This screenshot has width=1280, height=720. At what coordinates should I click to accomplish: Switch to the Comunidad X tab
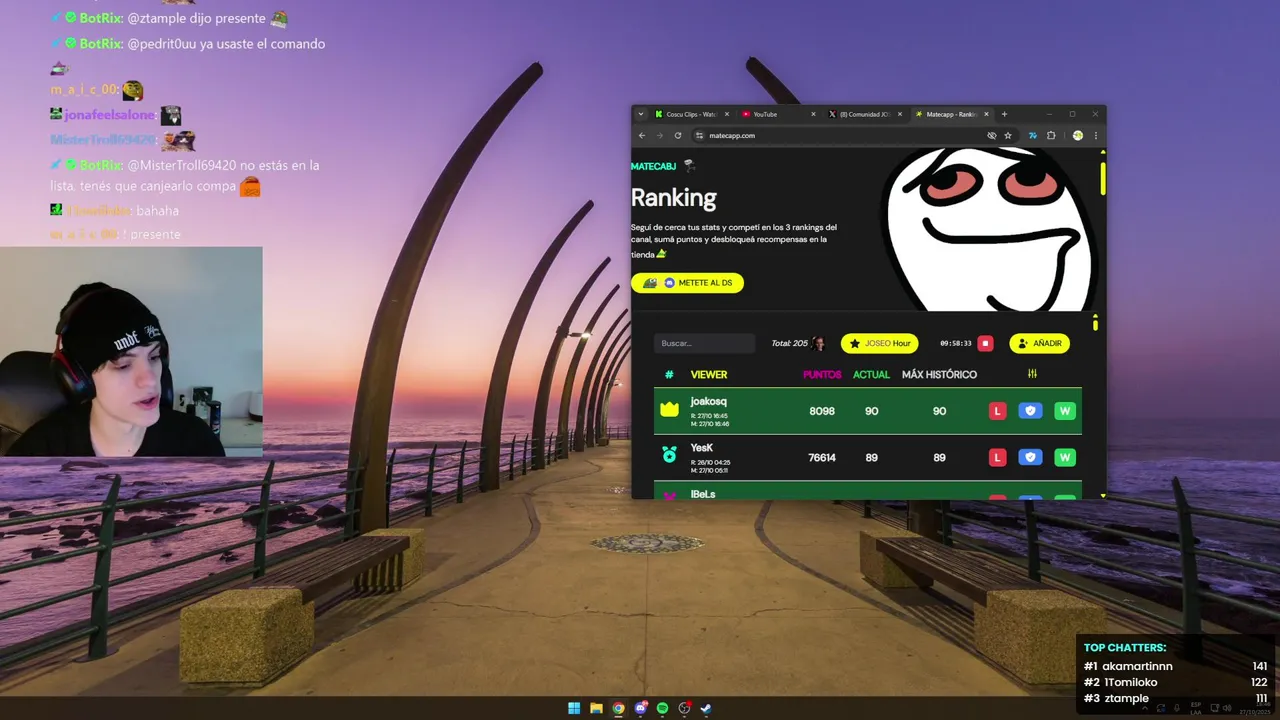pos(865,114)
